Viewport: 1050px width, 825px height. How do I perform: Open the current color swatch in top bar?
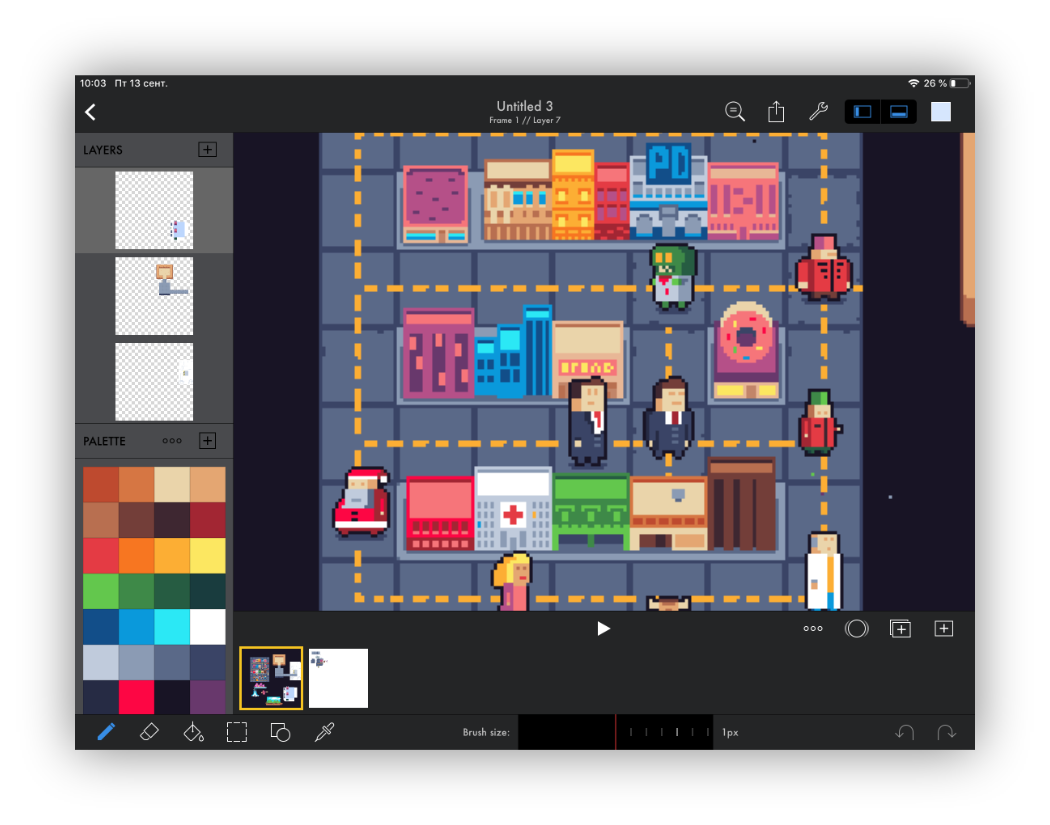pos(941,112)
